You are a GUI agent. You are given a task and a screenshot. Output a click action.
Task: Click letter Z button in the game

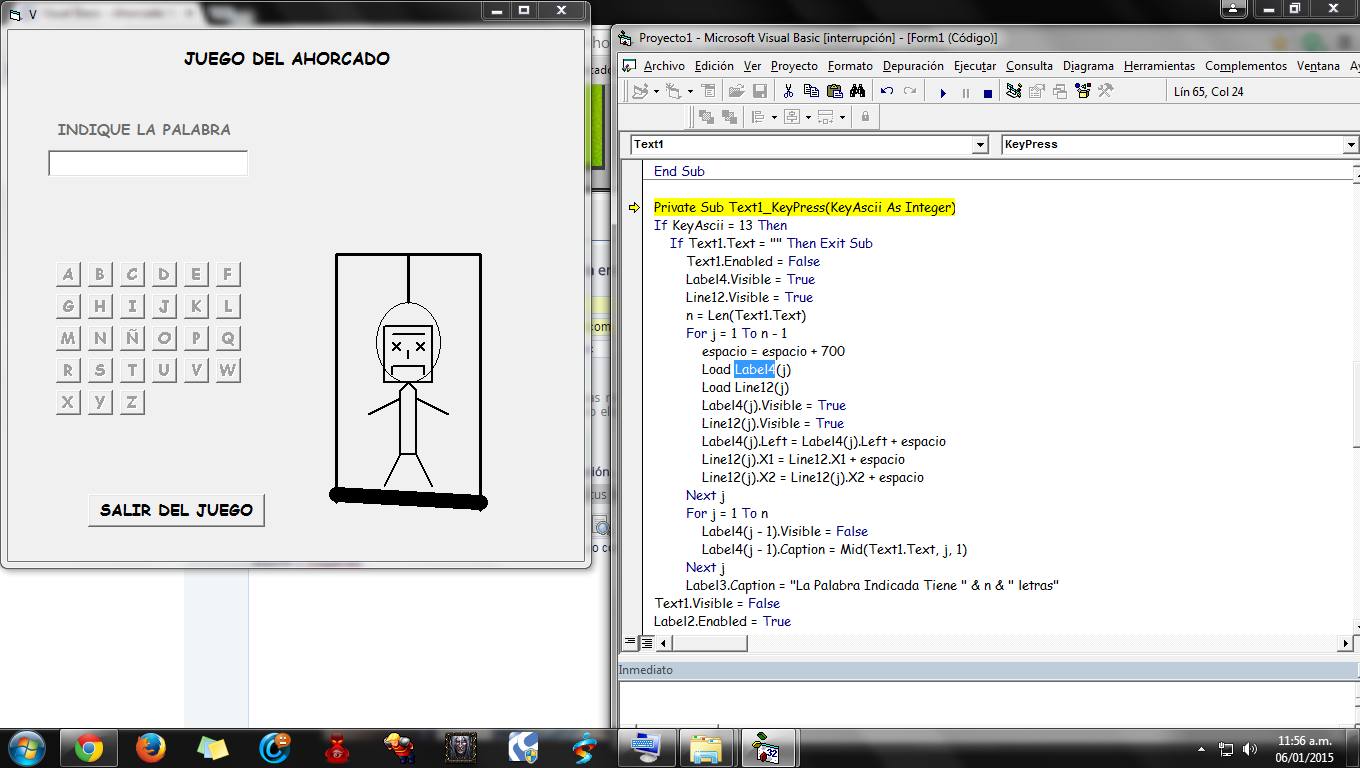click(132, 403)
